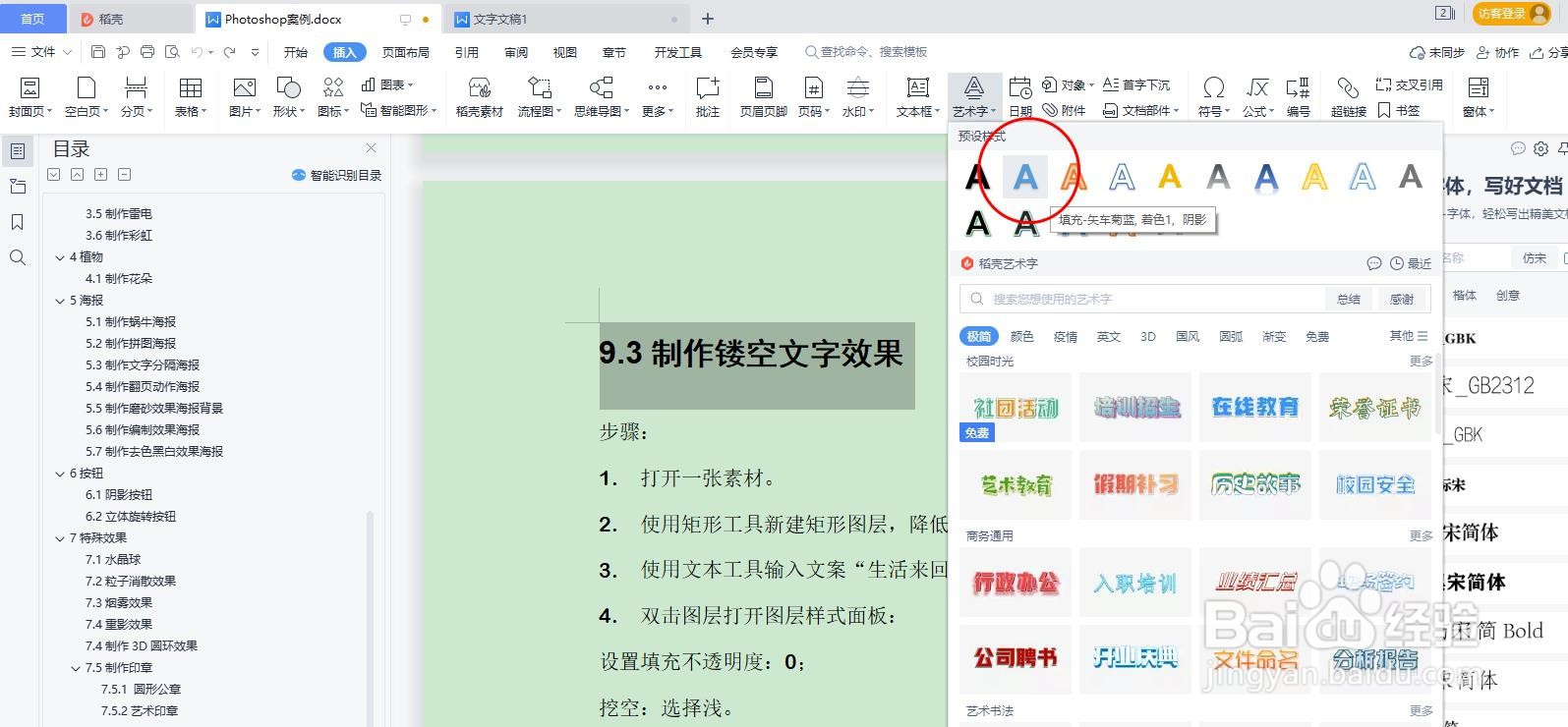This screenshot has width=1568, height=727.
Task: Select the solid yellow WordArt preset
Action: coord(1170,177)
